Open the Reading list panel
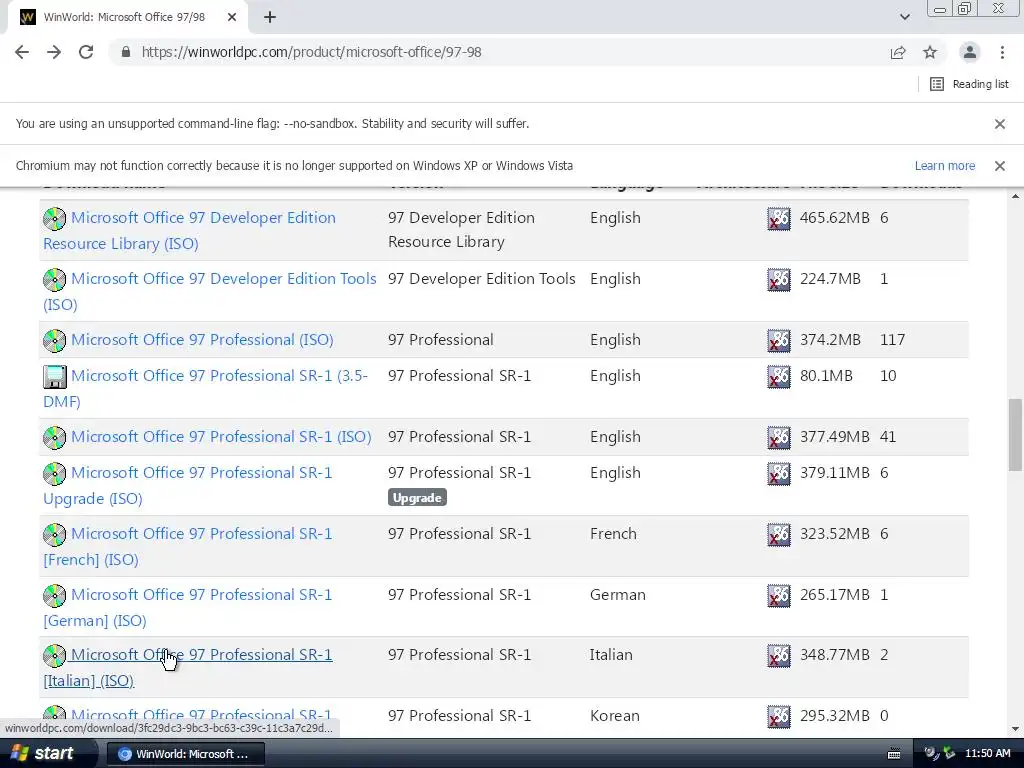The image size is (1024, 768). tap(969, 84)
